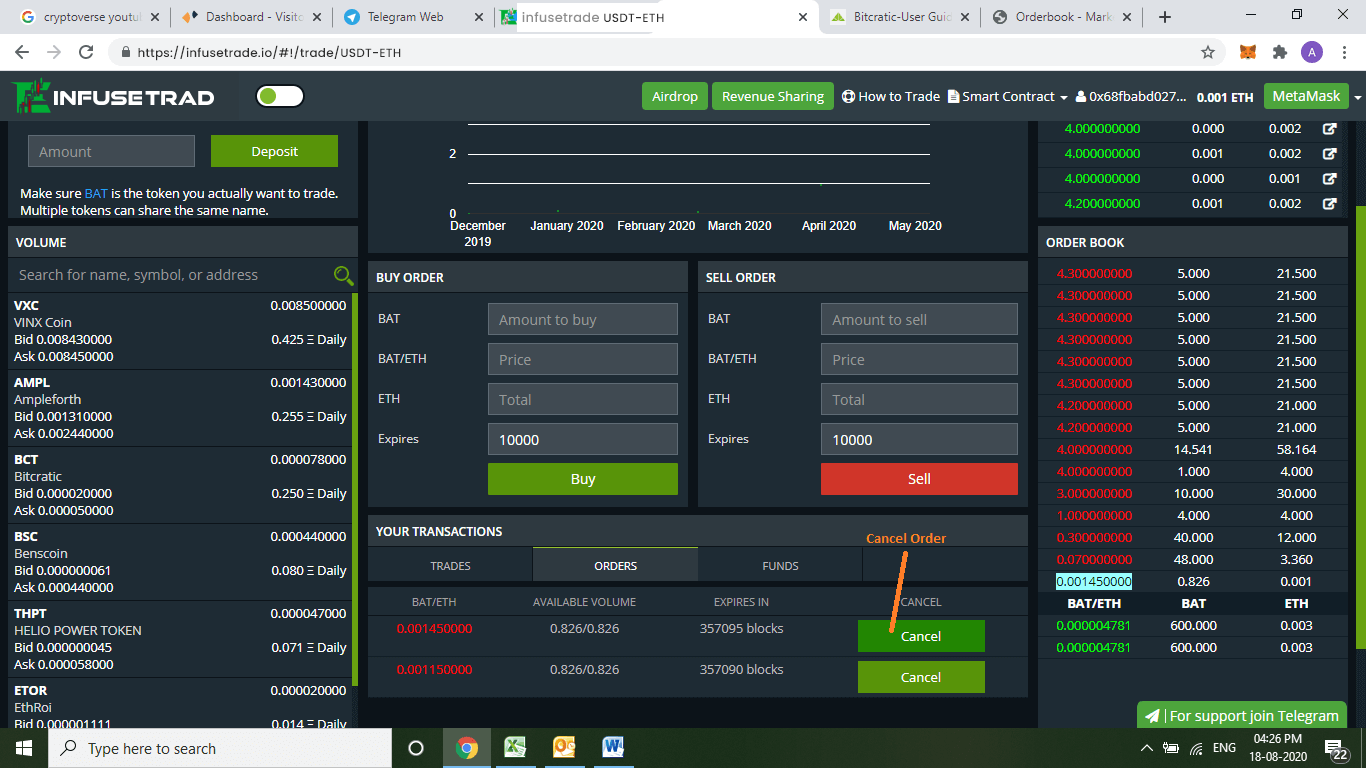The image size is (1366, 768).
Task: Open the For support join Telegram link
Action: (1242, 715)
